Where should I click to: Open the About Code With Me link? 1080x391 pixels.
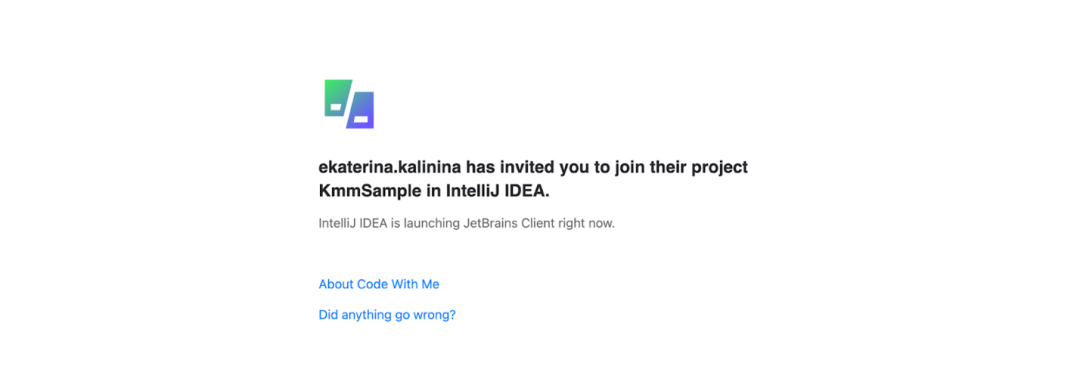click(379, 284)
